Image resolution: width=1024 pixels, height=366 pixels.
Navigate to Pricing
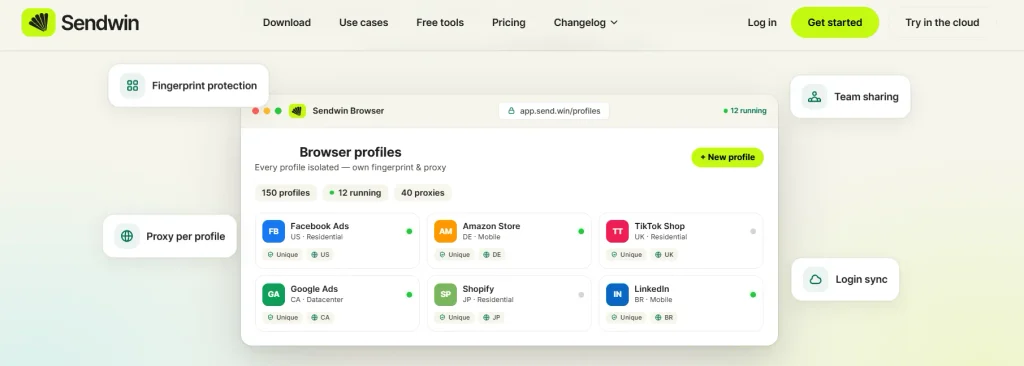[x=509, y=22]
